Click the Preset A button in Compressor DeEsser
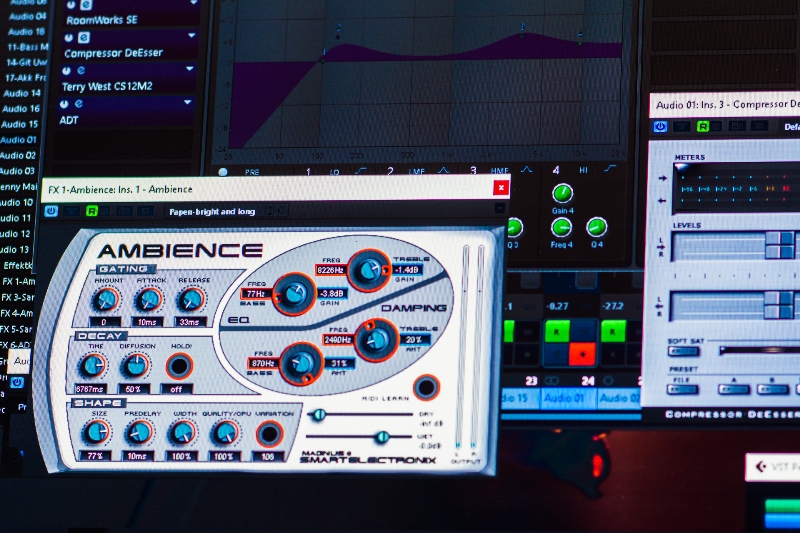The image size is (800, 533). click(x=734, y=390)
